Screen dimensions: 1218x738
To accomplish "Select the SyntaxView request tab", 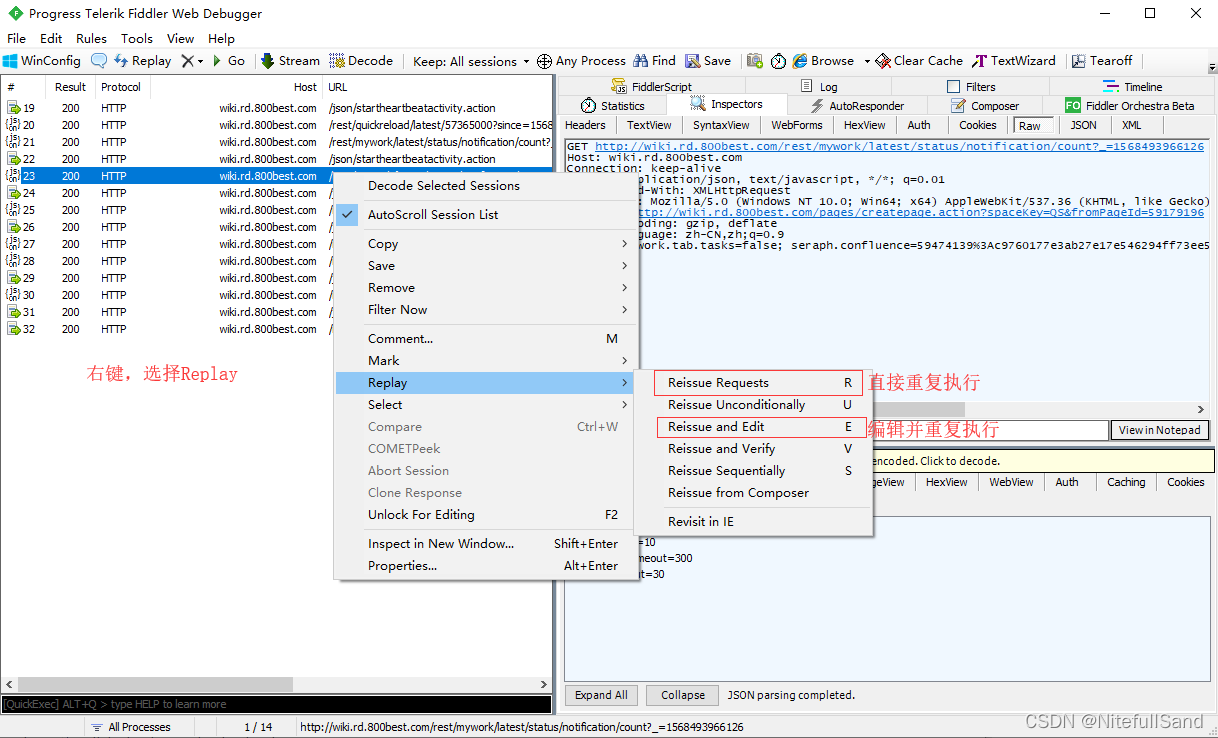I will tap(721, 125).
